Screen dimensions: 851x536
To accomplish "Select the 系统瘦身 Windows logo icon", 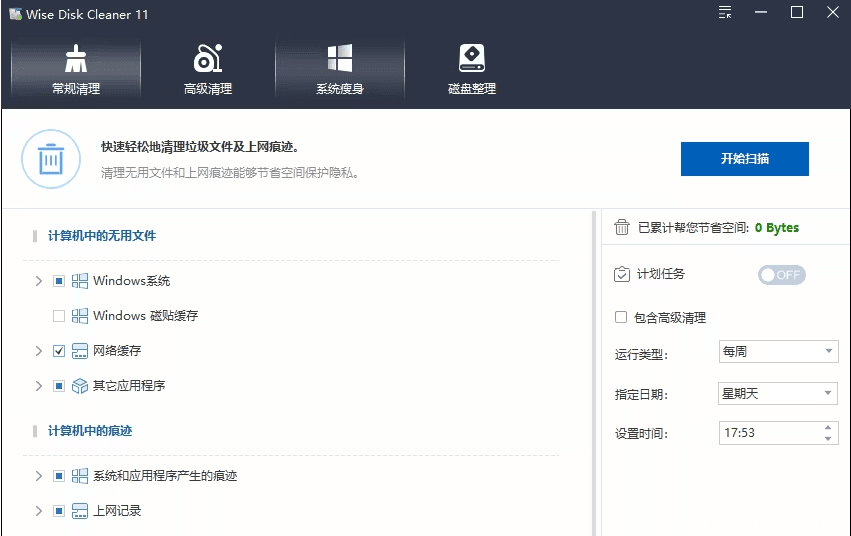I will pos(339,58).
